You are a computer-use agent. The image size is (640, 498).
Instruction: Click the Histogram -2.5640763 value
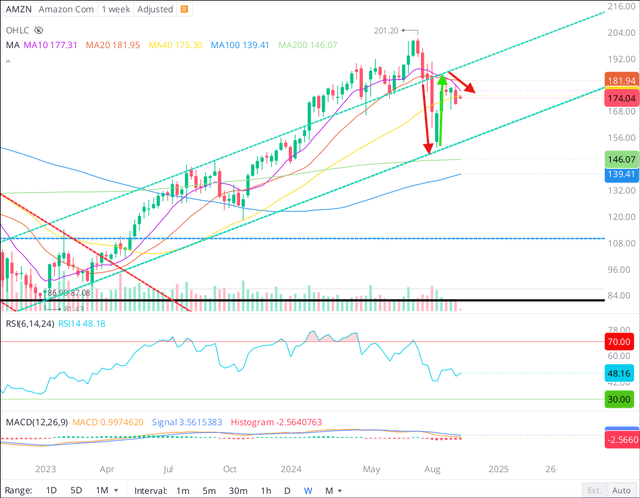276,422
